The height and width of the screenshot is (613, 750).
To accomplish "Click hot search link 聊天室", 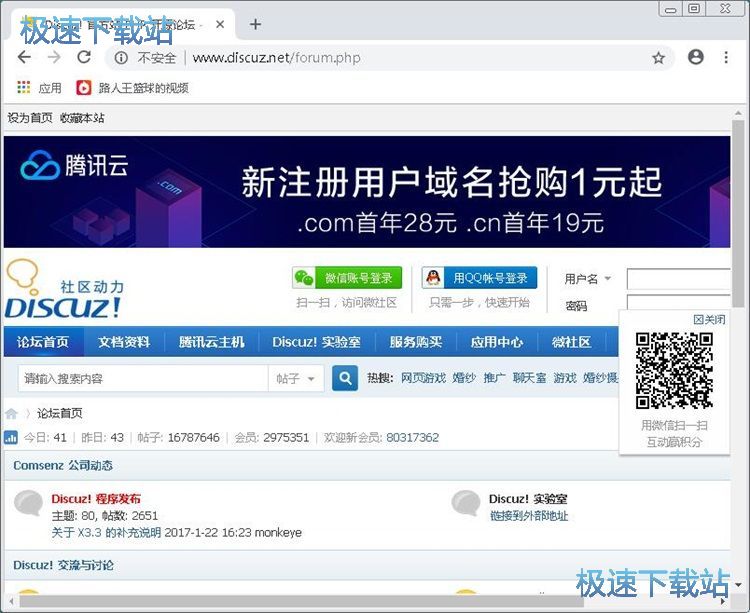I will (529, 378).
